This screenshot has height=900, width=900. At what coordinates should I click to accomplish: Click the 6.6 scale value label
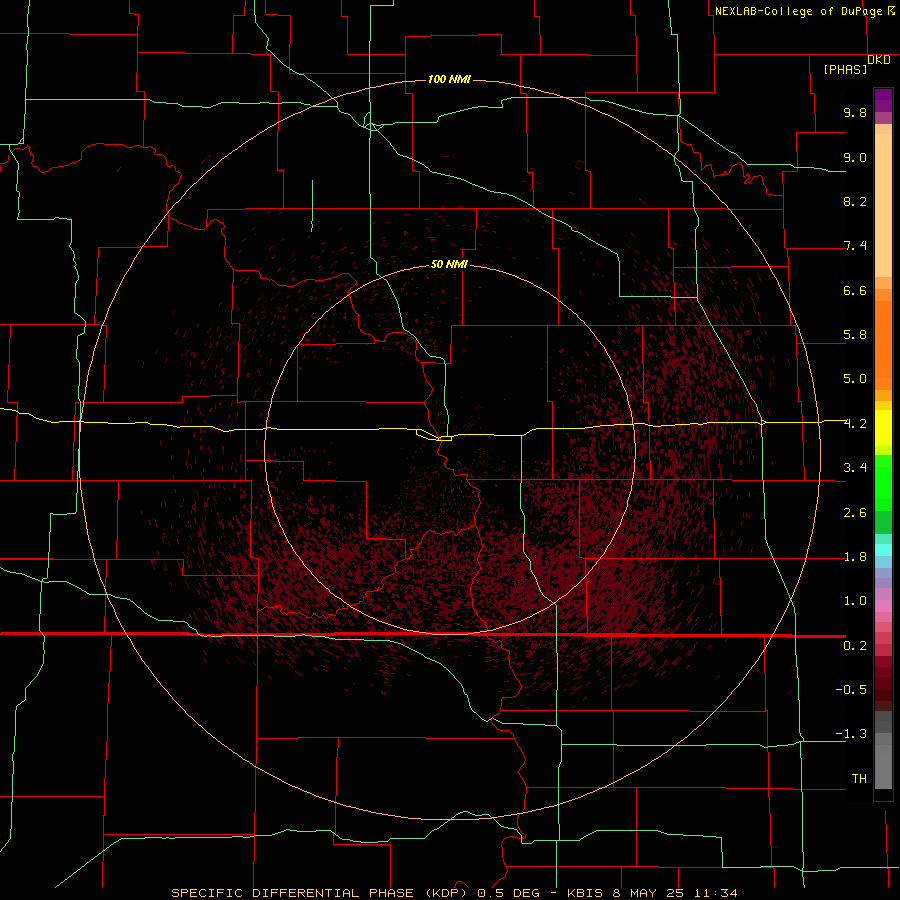point(855,290)
